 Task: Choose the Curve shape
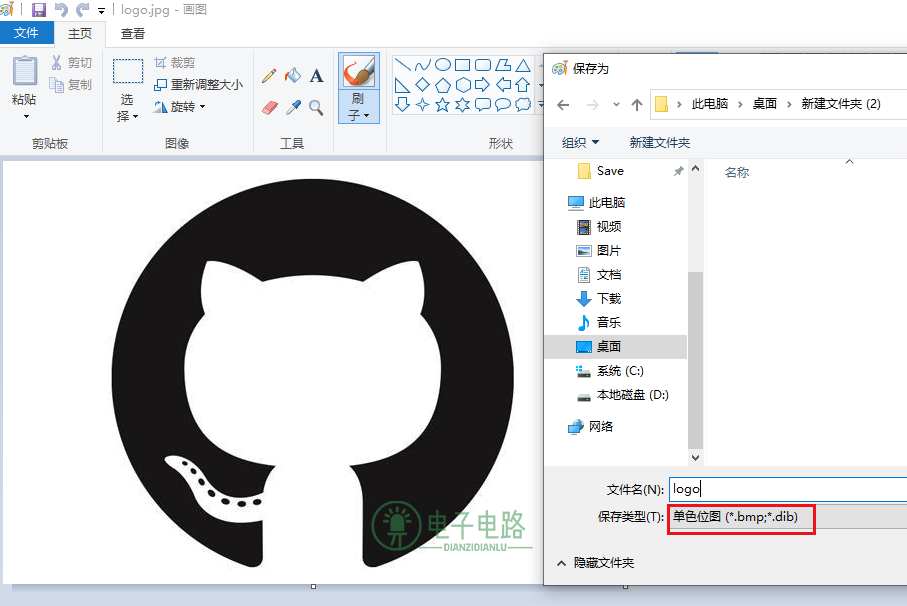(423, 65)
